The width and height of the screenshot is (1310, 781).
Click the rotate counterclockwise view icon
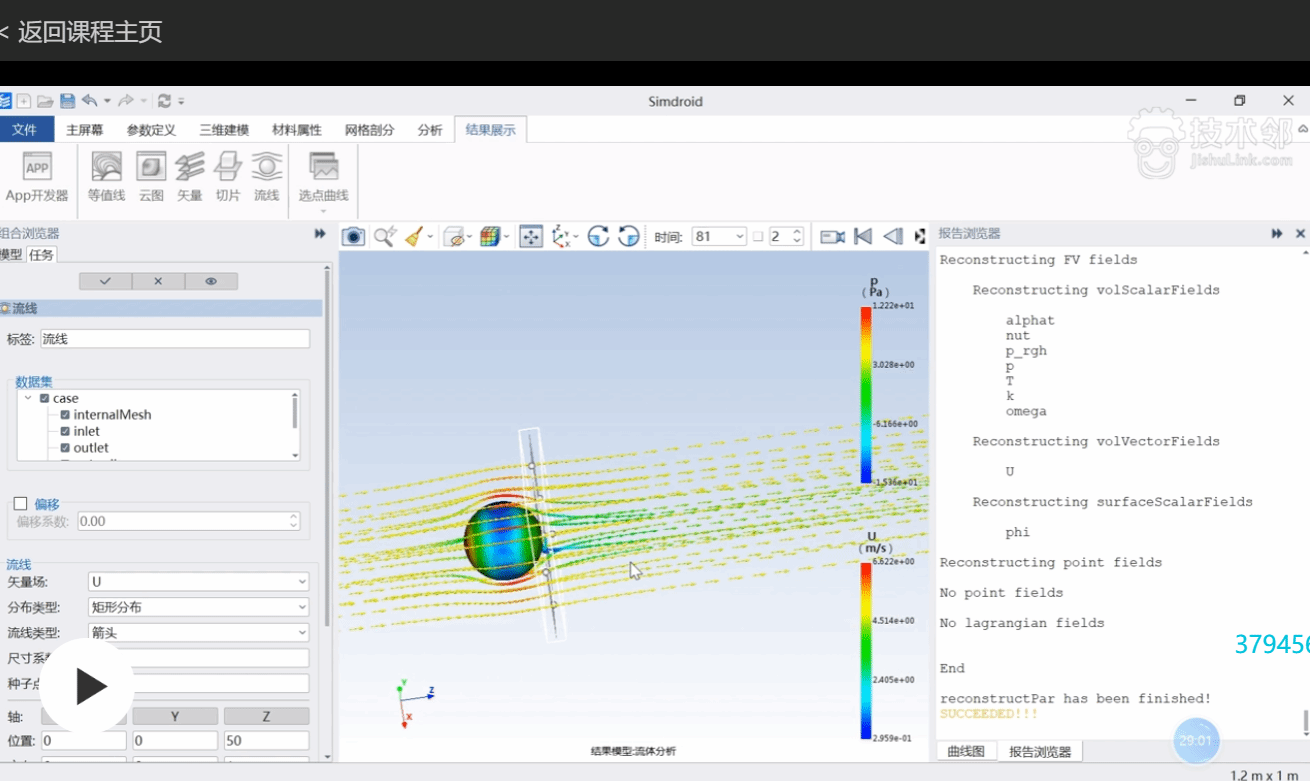[x=629, y=236]
